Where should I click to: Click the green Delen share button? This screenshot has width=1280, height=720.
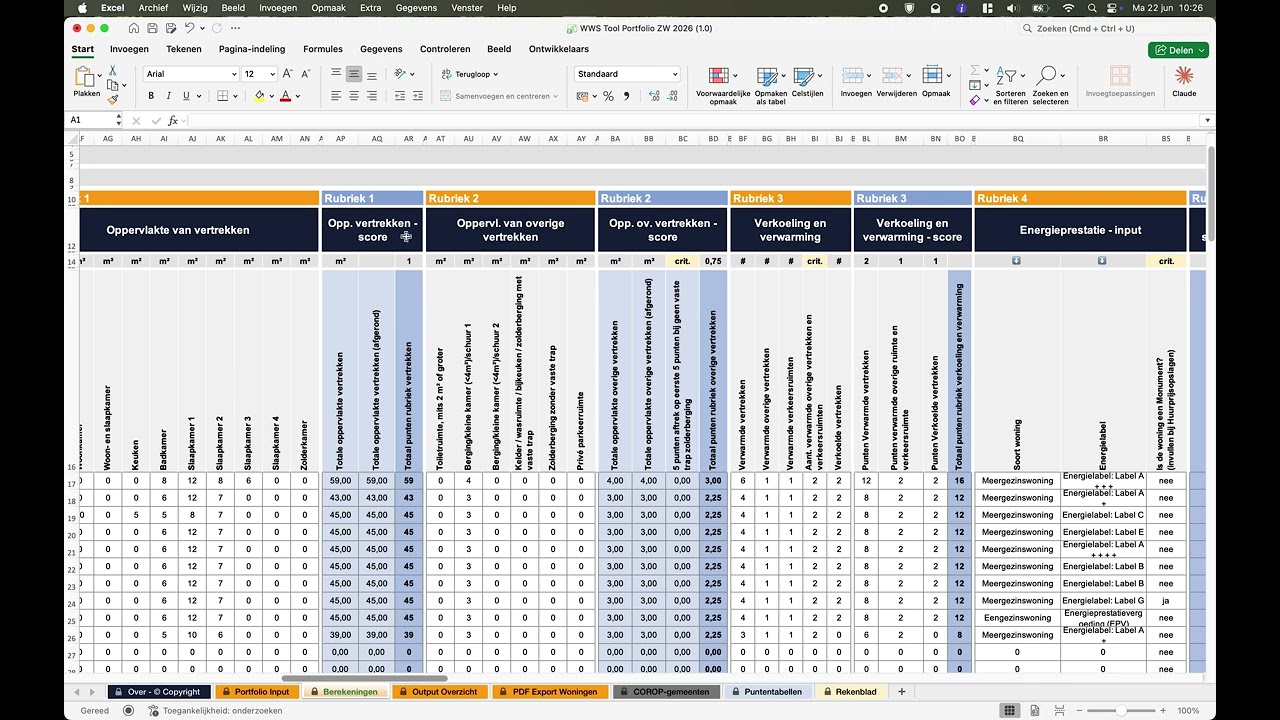[1178, 50]
